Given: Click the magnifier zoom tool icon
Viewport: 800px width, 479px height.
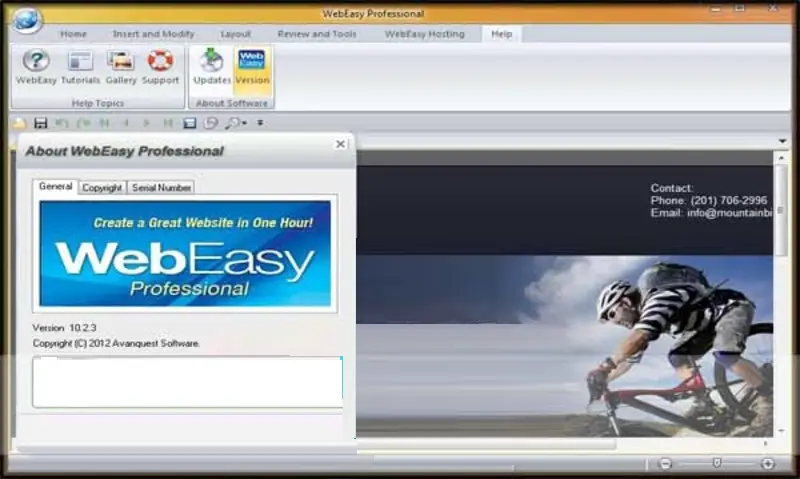Looking at the screenshot, I should click(232, 123).
